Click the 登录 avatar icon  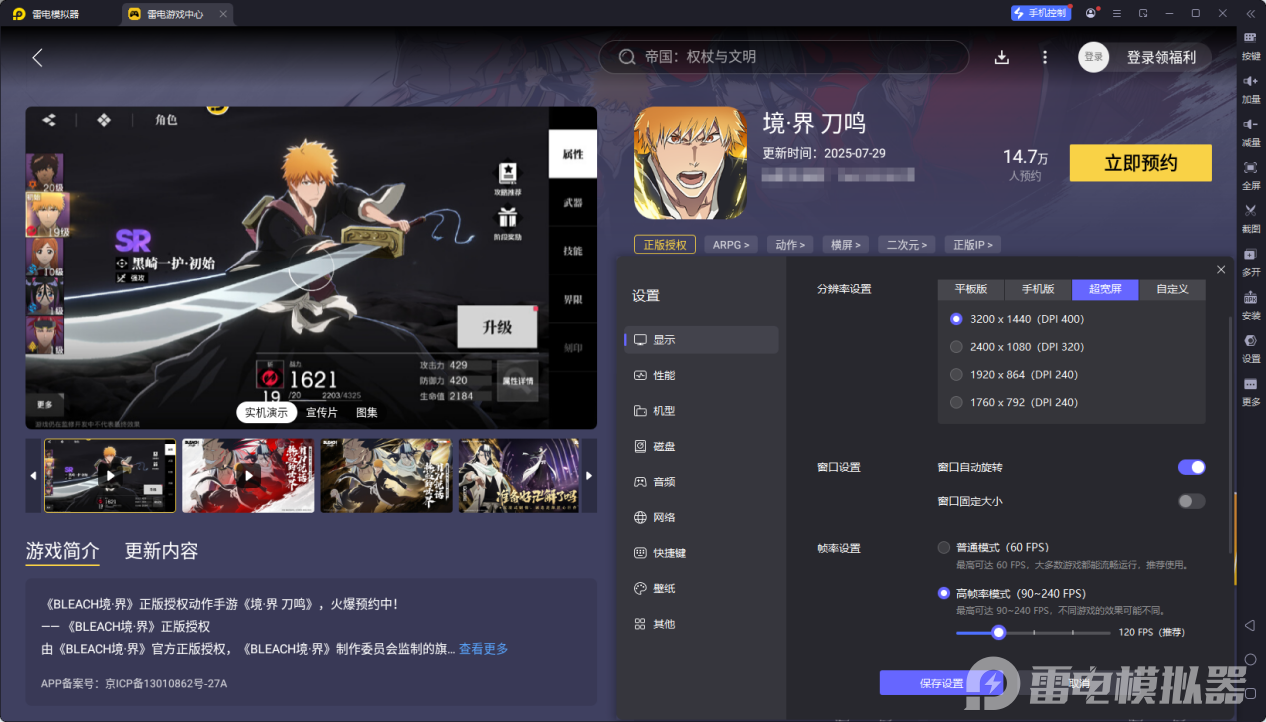tap(1094, 57)
